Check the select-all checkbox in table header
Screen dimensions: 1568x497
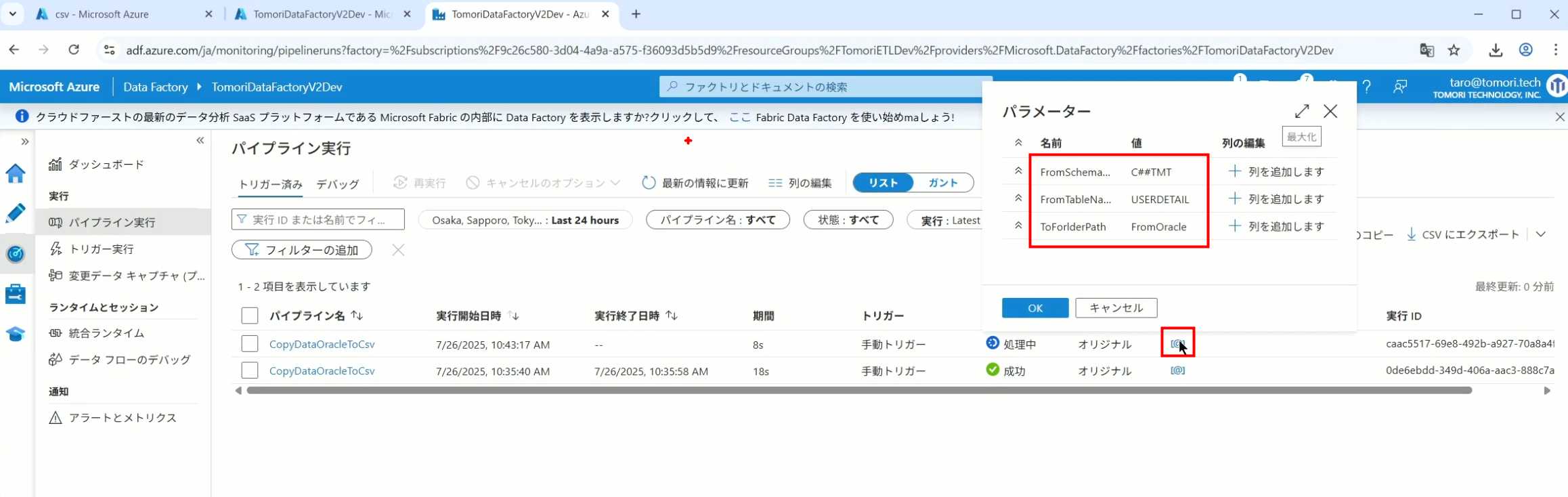click(x=250, y=316)
